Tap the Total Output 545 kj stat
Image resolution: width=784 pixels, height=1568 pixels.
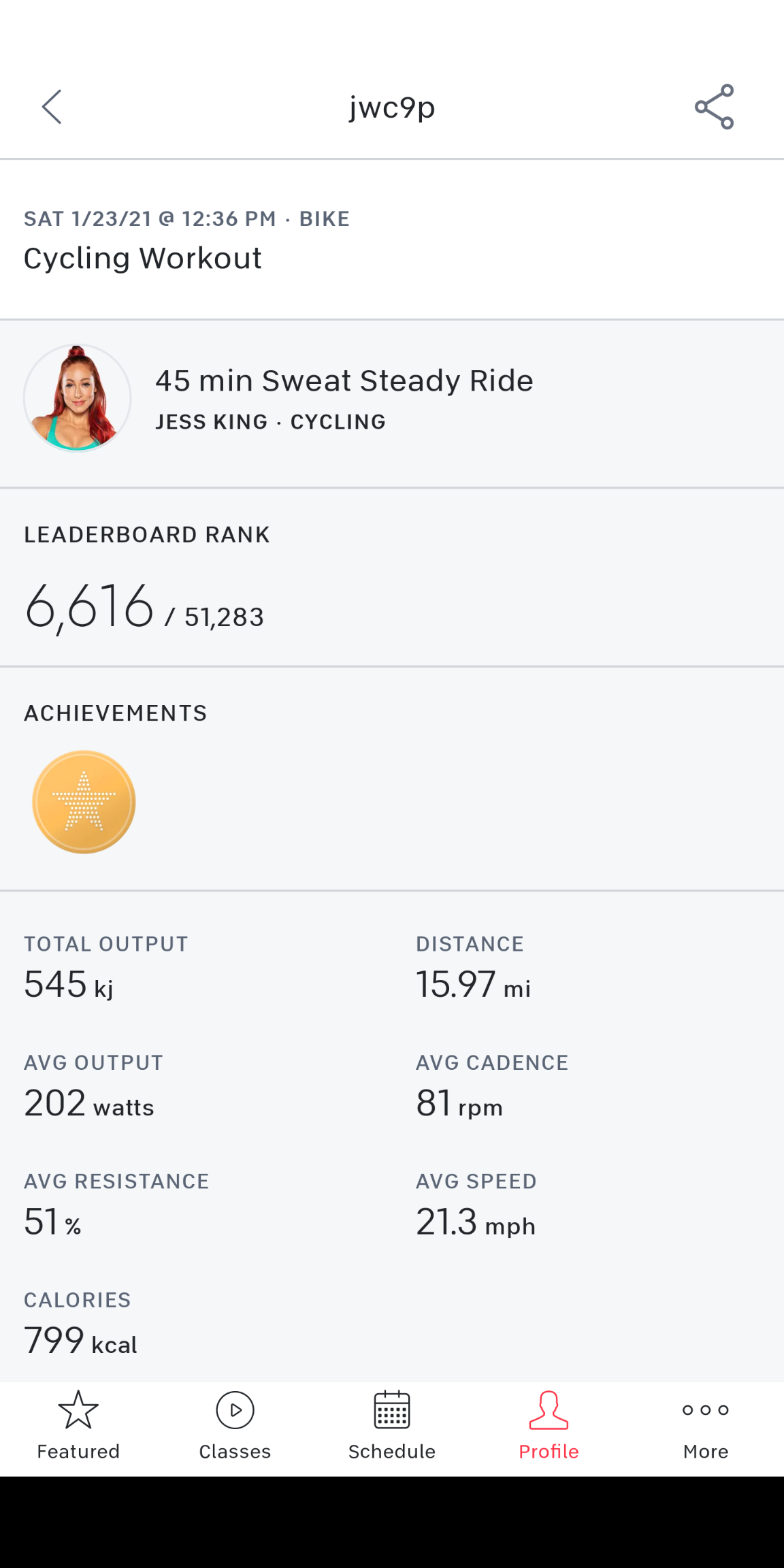click(69, 984)
